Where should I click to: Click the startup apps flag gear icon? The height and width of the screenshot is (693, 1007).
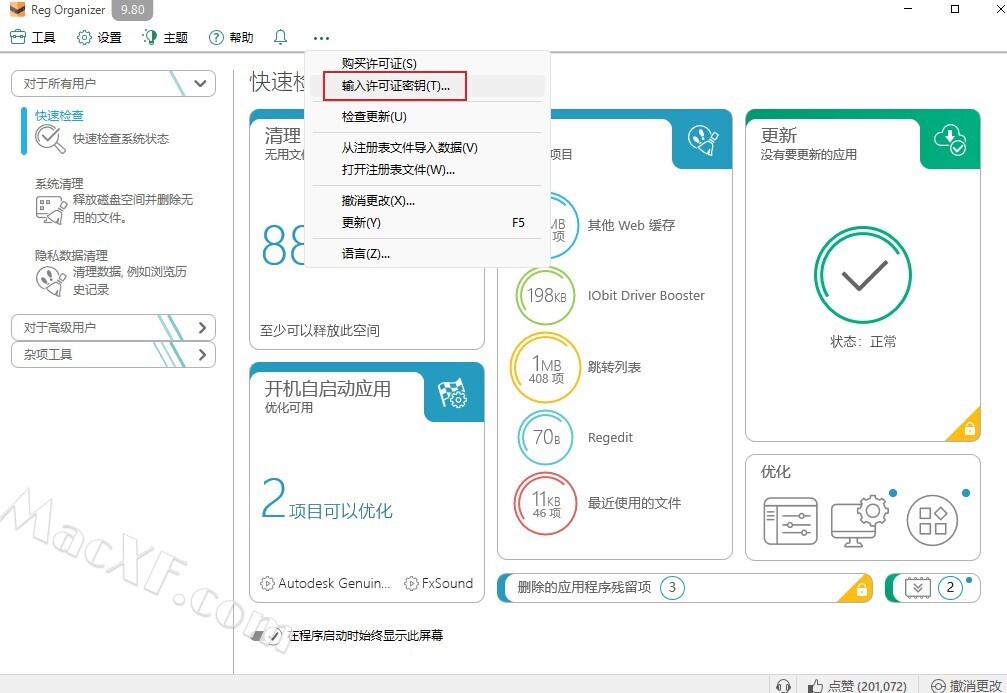[452, 393]
